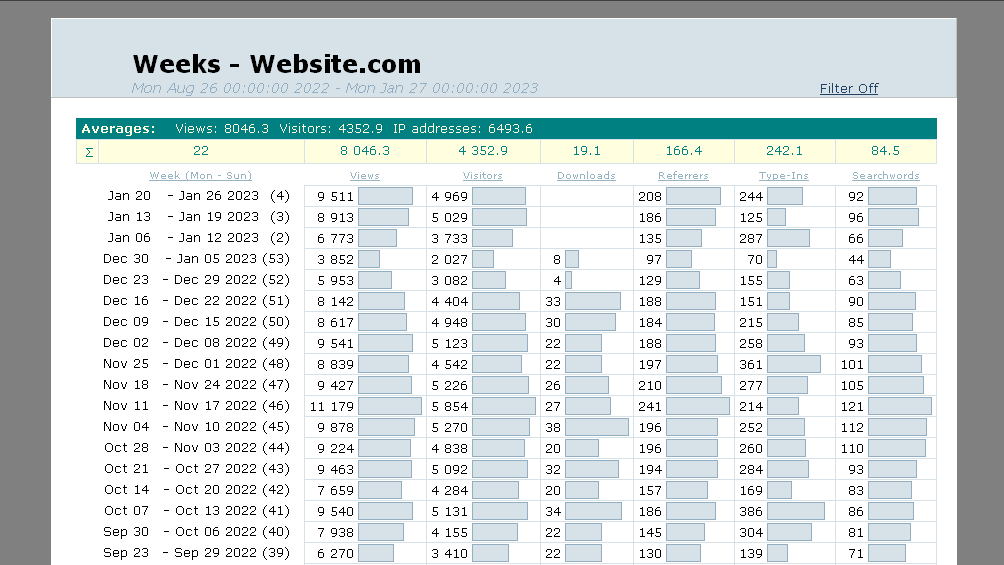The image size is (1004, 565).
Task: Click the Type-Ins column header
Action: click(784, 176)
